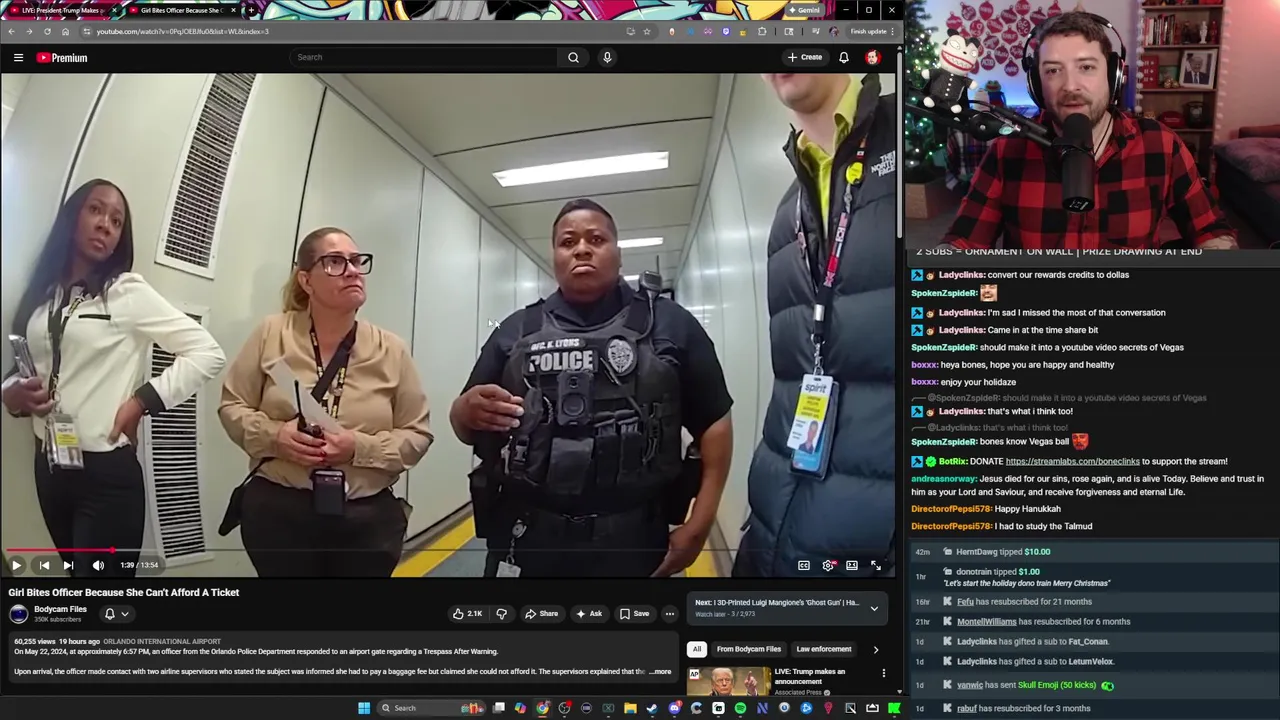Toggle closed captions on the video

coord(804,565)
